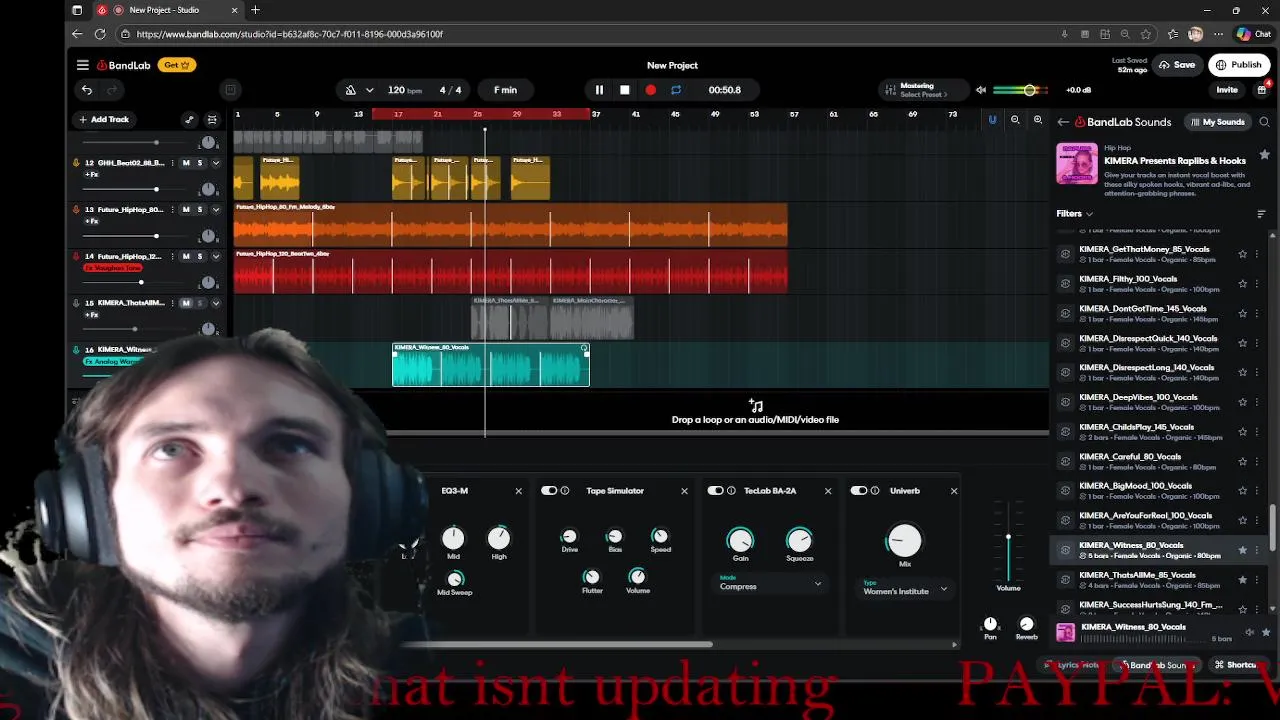
Task: Open the Compress mode dropdown
Action: (771, 584)
